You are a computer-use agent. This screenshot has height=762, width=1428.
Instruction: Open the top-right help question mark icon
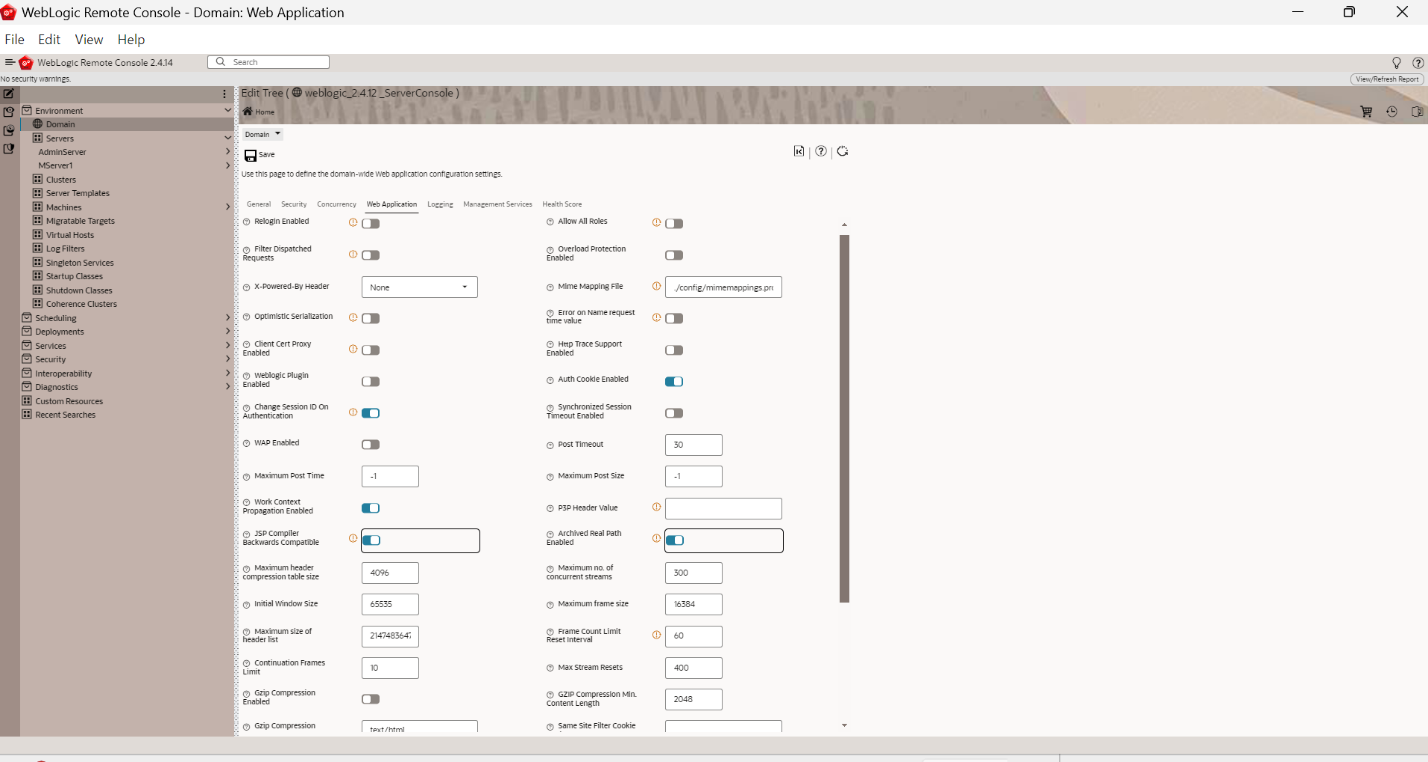[x=1417, y=62]
